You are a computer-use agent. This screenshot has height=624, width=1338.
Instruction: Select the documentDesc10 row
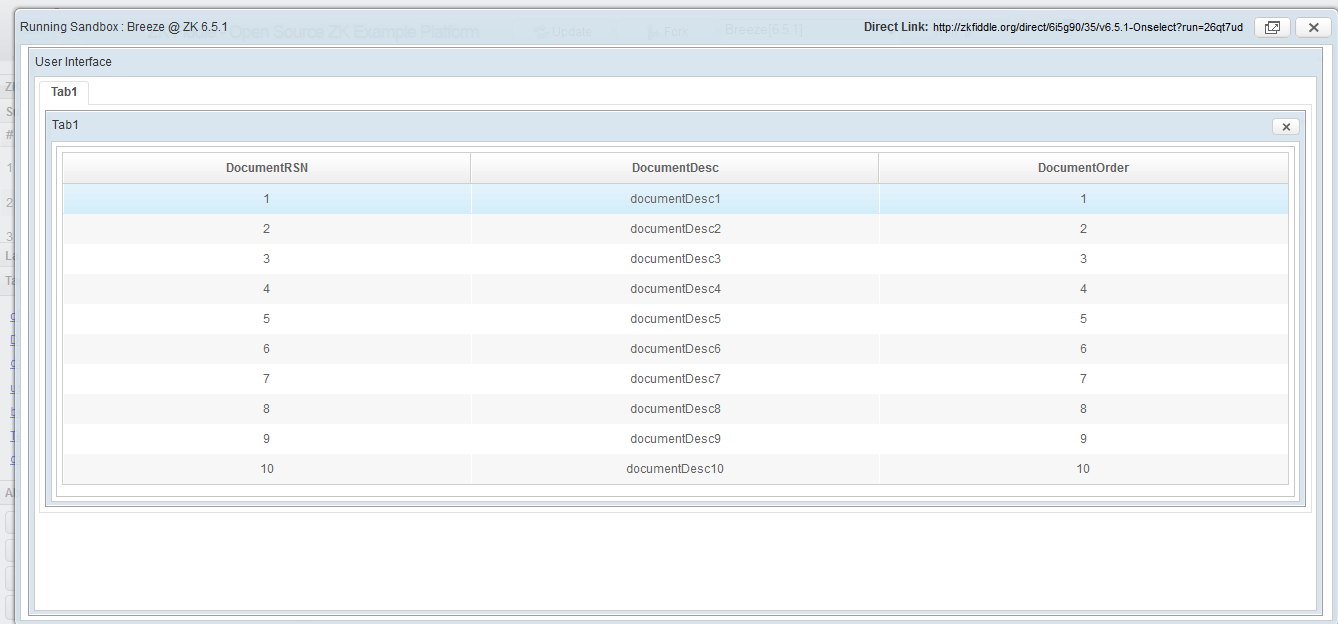tap(674, 468)
